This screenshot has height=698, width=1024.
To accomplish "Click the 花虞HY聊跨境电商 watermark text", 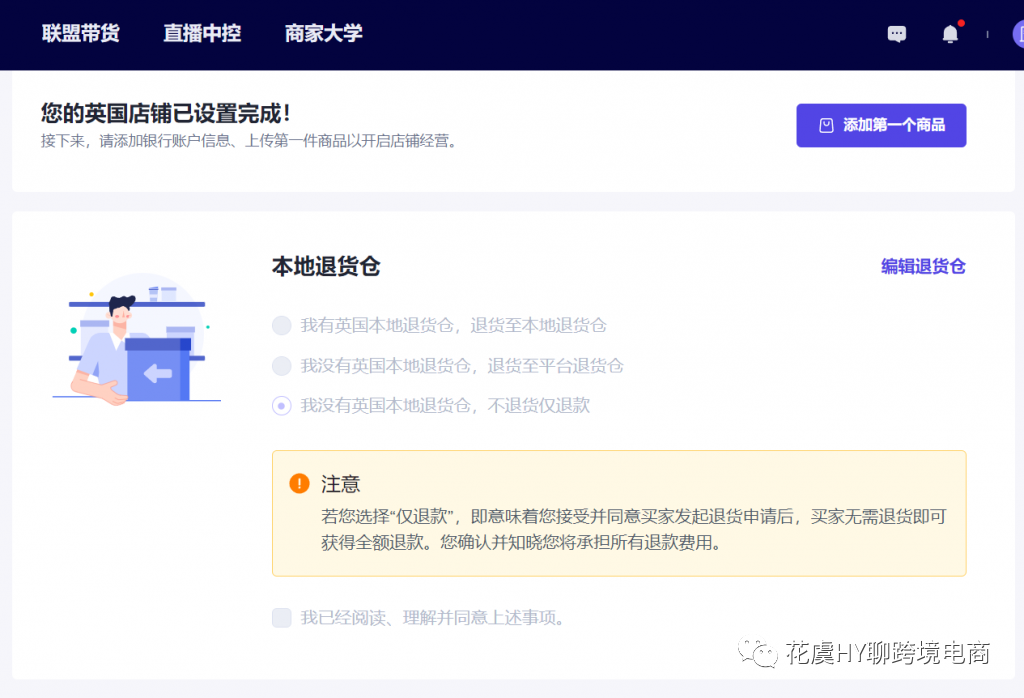I will 888,654.
